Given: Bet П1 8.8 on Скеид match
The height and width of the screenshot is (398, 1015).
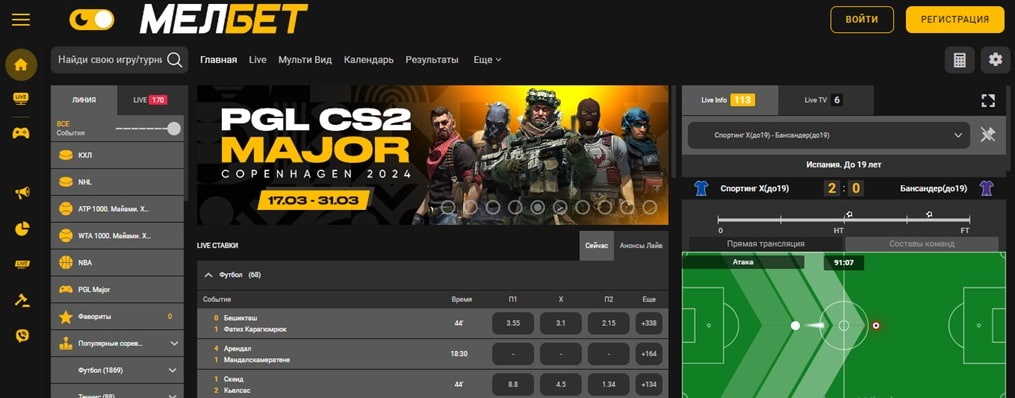Looking at the screenshot, I should coord(513,384).
